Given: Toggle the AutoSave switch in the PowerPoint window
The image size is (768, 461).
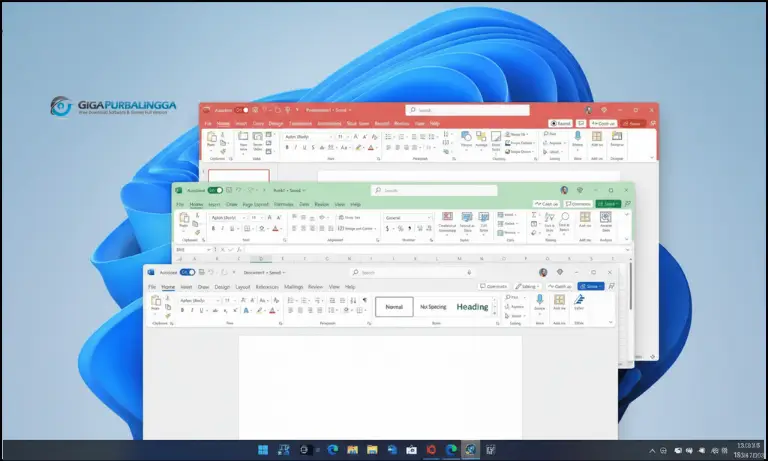Looking at the screenshot, I should click(241, 110).
